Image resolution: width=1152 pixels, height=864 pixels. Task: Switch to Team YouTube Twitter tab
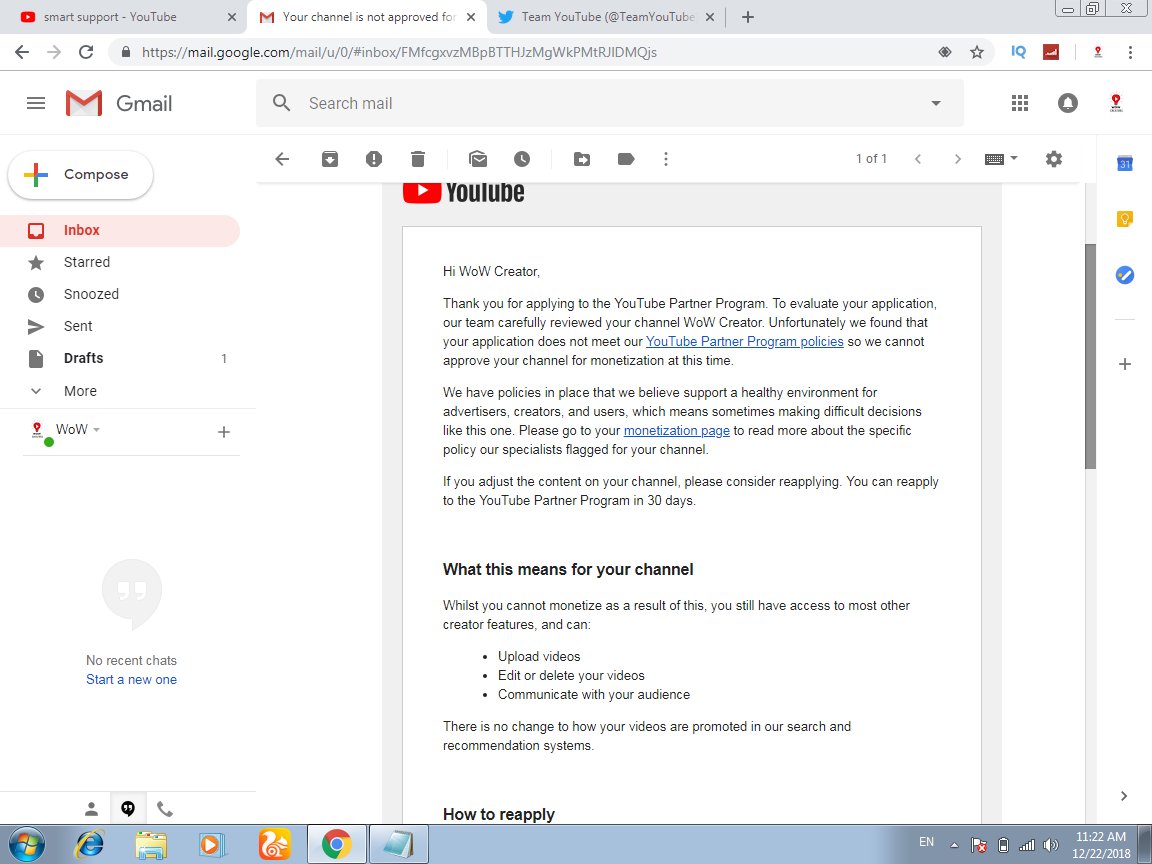603,17
